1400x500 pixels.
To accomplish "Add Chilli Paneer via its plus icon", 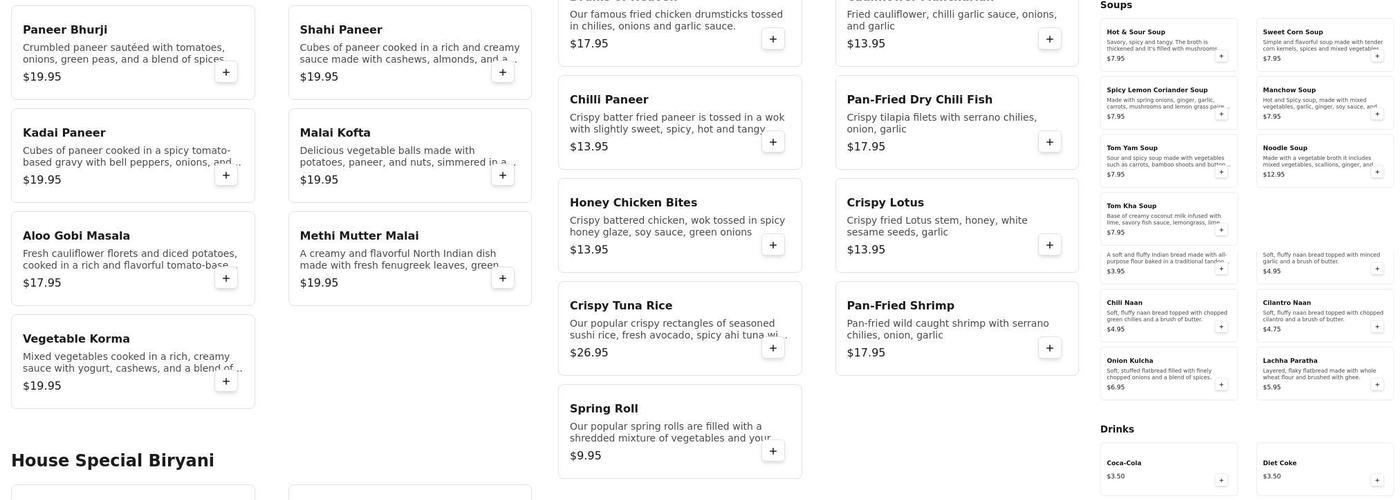I will tap(773, 142).
